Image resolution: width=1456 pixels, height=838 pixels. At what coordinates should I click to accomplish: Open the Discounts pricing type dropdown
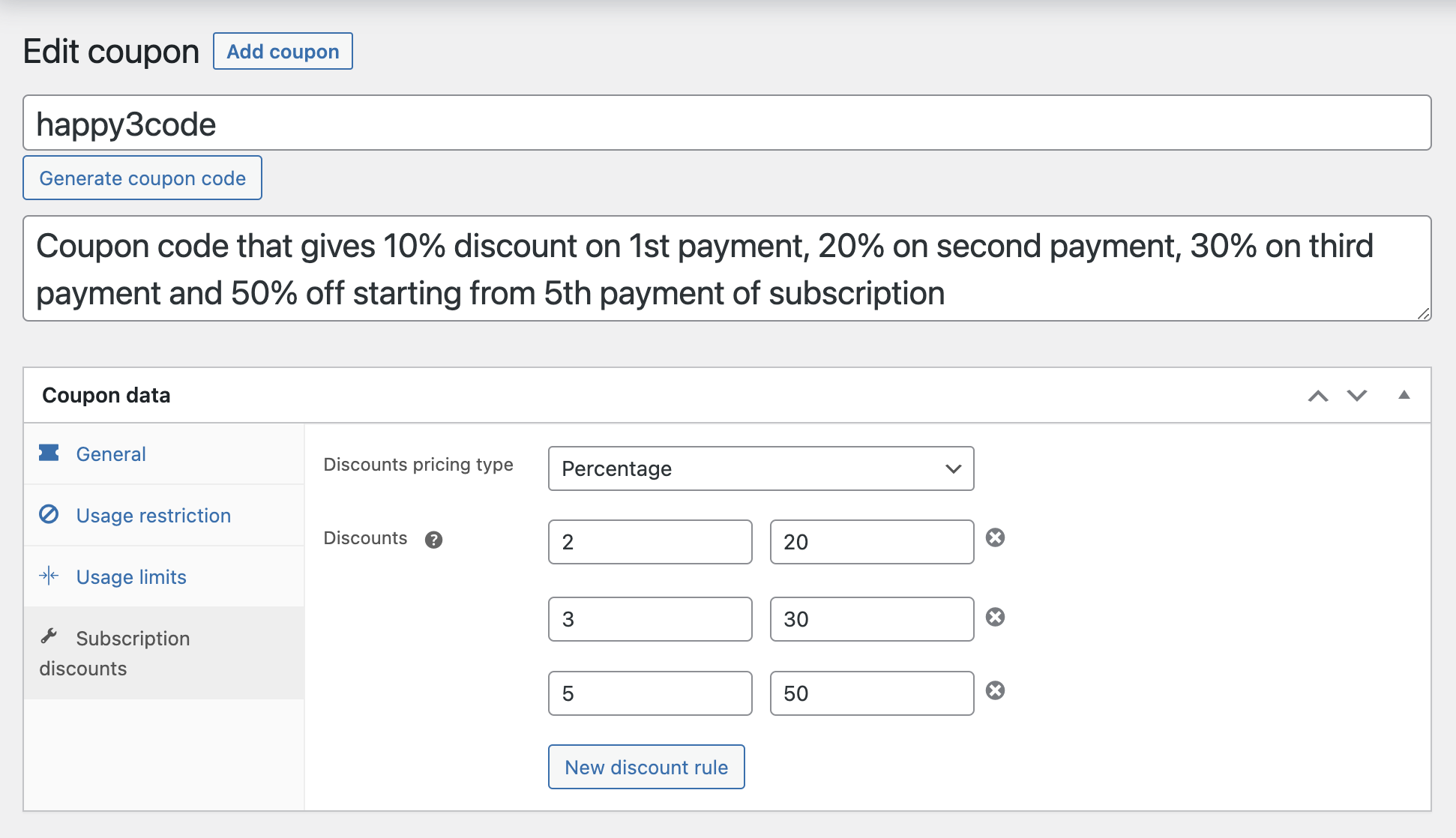click(760, 468)
